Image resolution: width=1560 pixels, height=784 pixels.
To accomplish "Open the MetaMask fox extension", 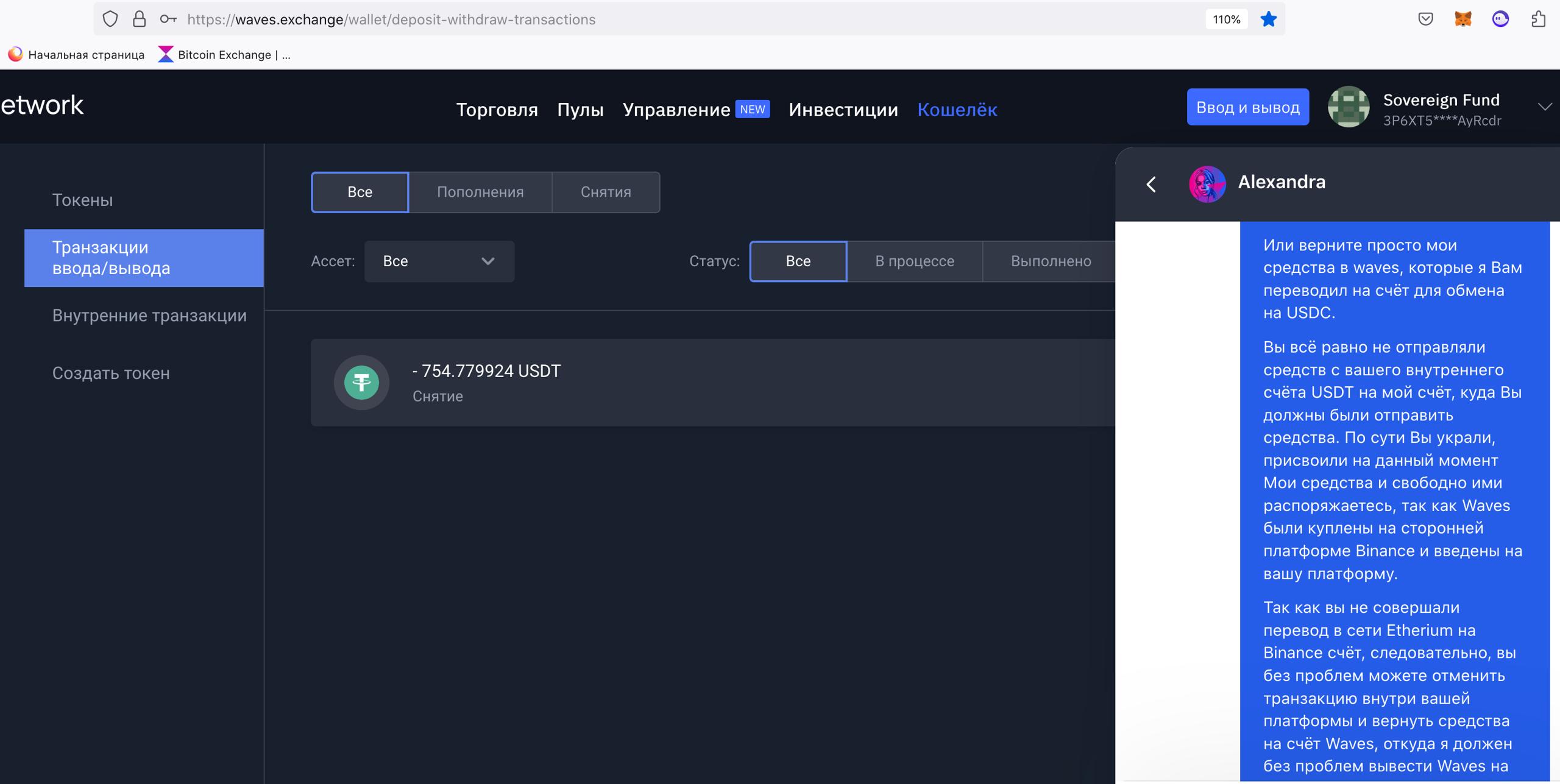I will click(1463, 19).
